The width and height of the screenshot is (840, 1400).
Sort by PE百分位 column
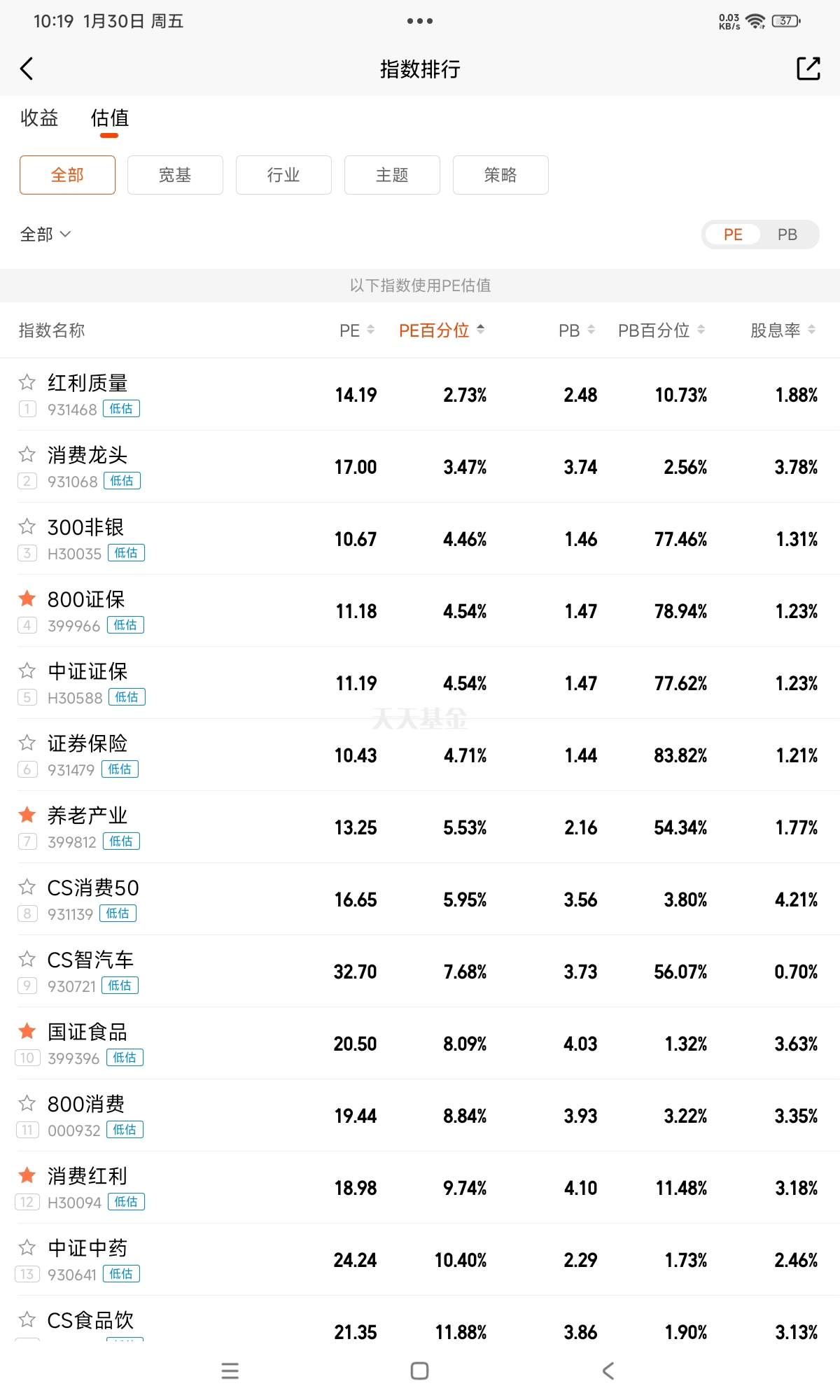pos(441,330)
